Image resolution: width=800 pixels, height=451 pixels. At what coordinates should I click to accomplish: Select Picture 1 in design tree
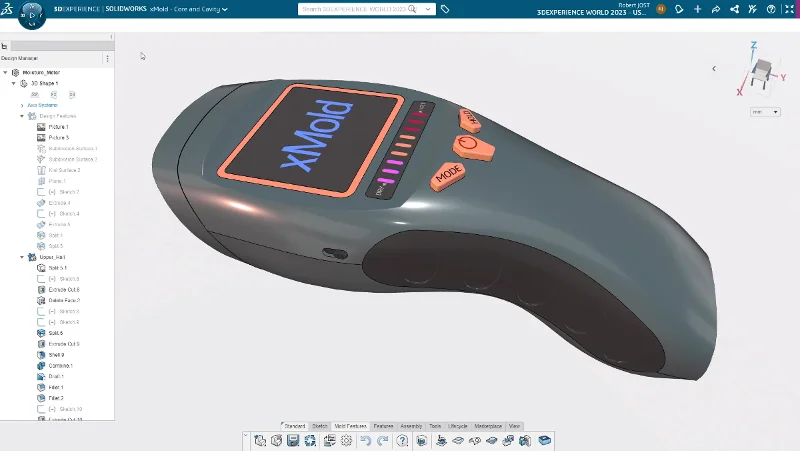(x=58, y=127)
